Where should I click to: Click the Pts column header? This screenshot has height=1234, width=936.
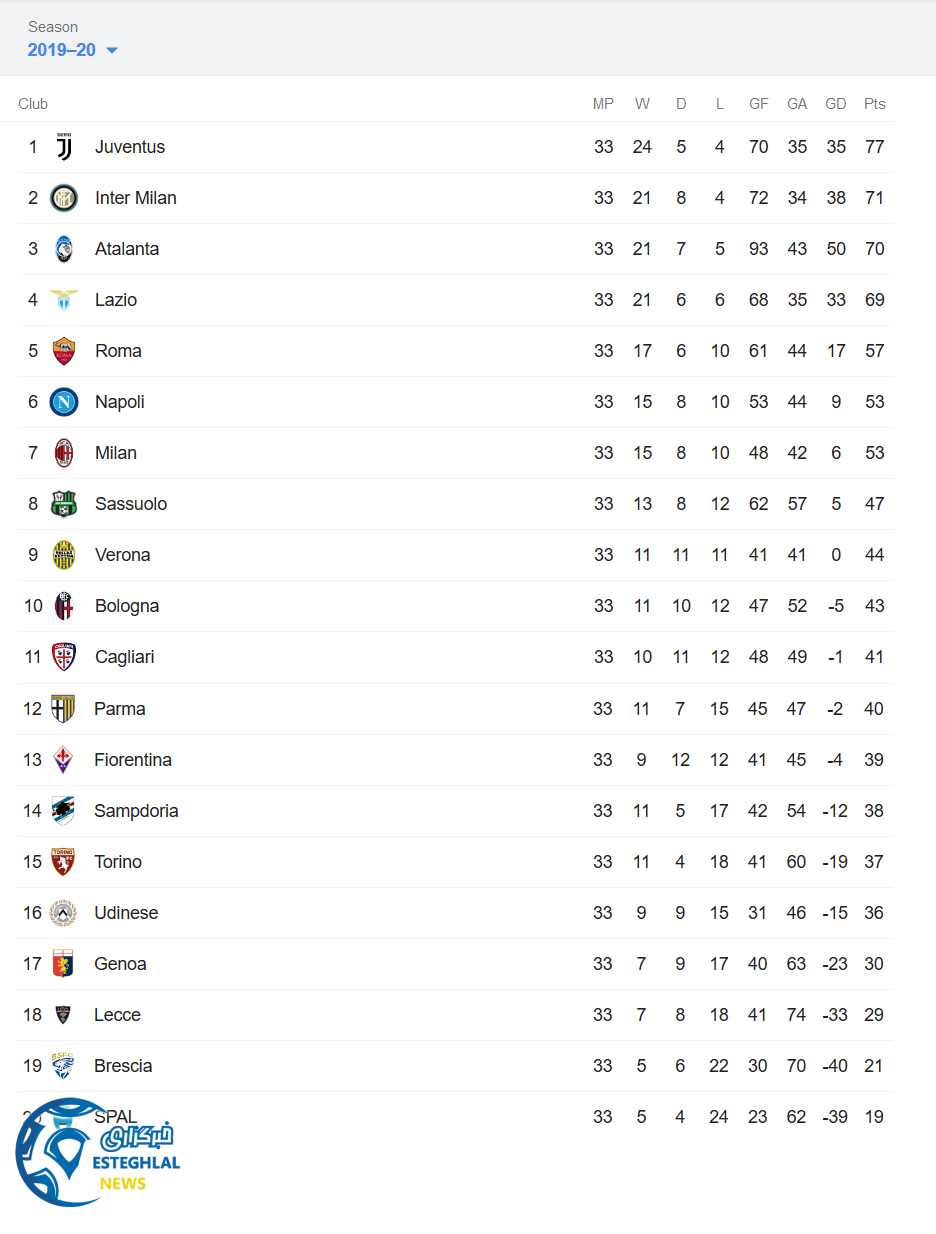875,104
